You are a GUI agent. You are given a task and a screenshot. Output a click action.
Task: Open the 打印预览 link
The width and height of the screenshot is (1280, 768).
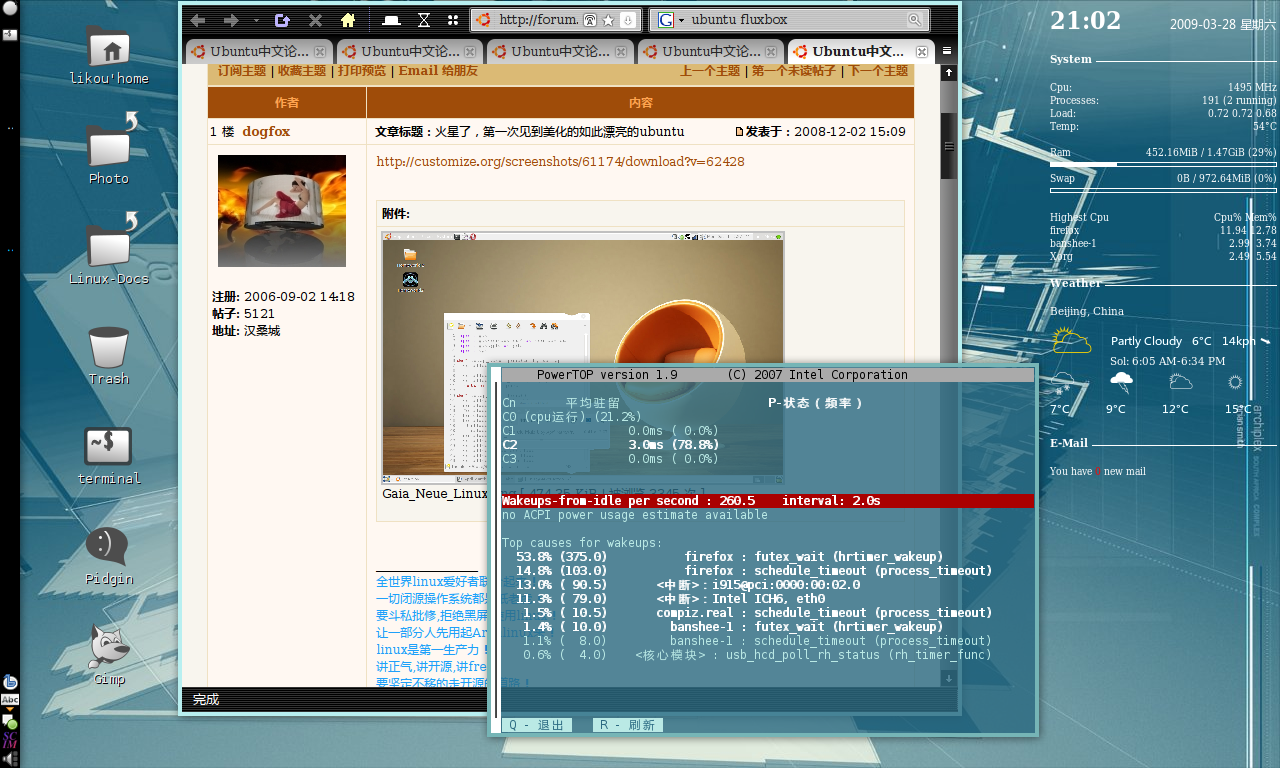click(361, 71)
